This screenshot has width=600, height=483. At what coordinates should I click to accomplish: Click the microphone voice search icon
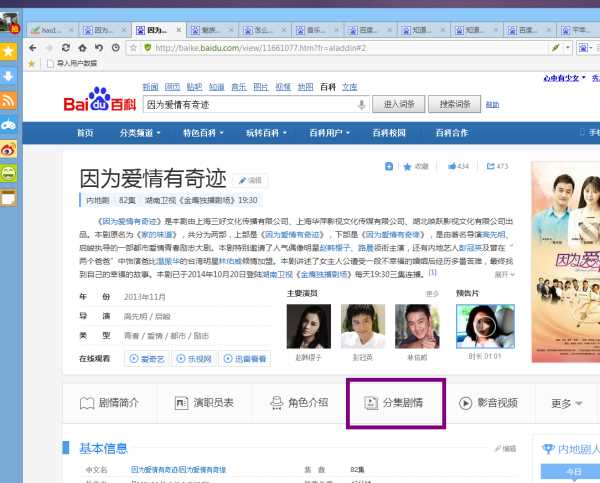(x=361, y=104)
